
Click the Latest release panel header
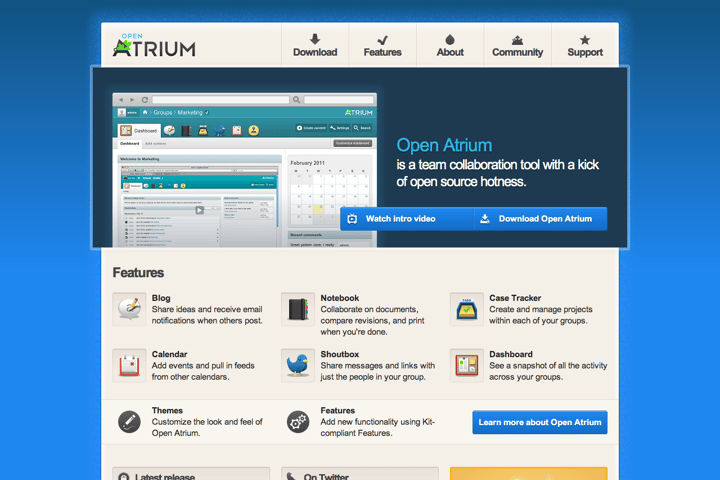(191, 474)
